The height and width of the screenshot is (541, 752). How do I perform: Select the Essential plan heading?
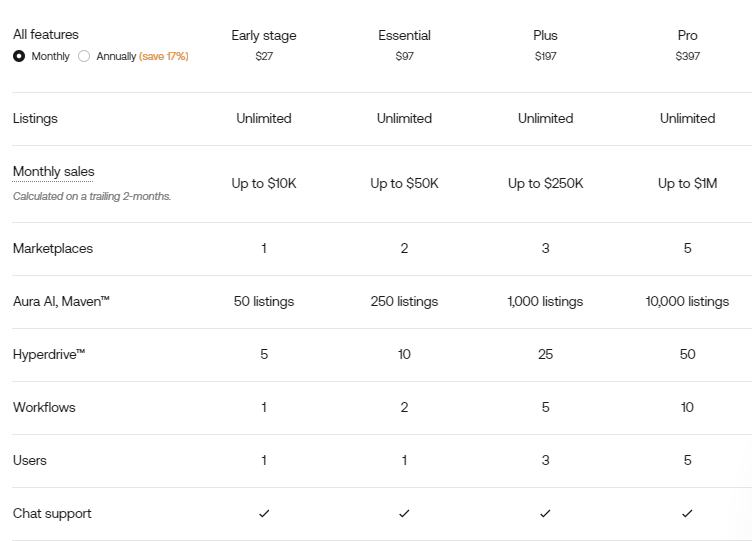(404, 35)
